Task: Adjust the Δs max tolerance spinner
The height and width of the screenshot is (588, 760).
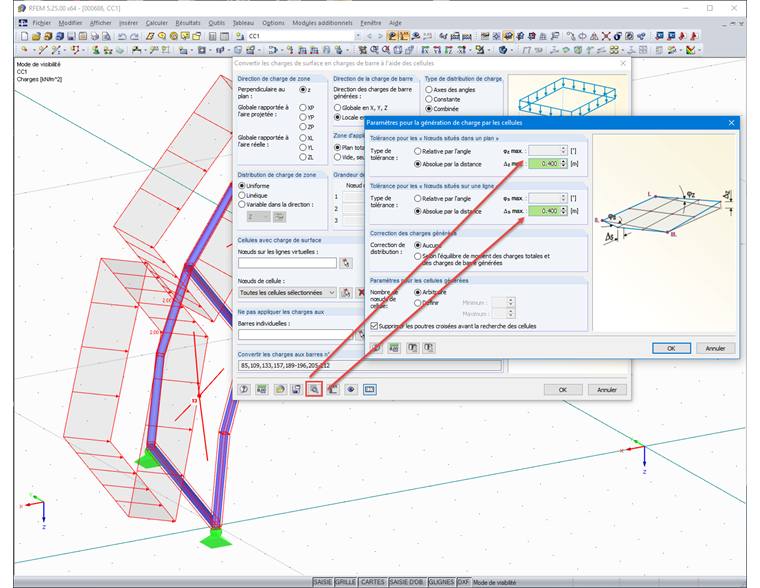Action: coord(563,211)
